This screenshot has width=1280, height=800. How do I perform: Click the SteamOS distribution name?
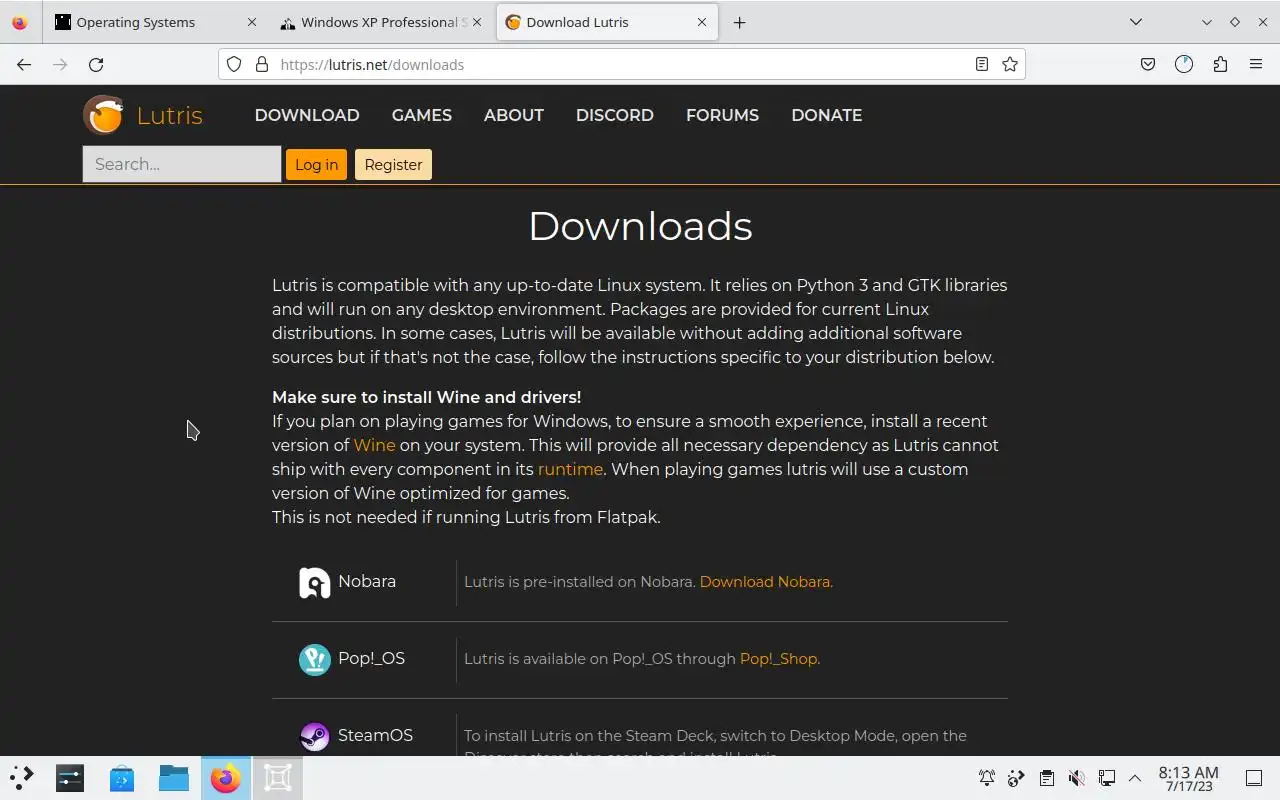click(375, 735)
